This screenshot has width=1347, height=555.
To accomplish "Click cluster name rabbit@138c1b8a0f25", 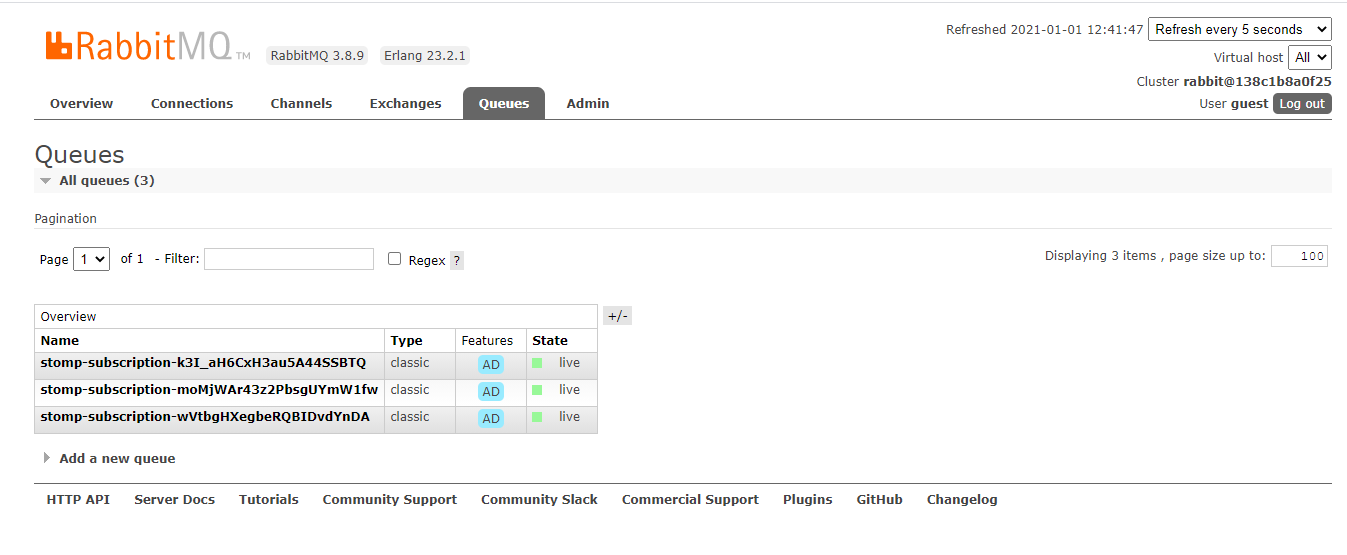I will pos(1257,82).
